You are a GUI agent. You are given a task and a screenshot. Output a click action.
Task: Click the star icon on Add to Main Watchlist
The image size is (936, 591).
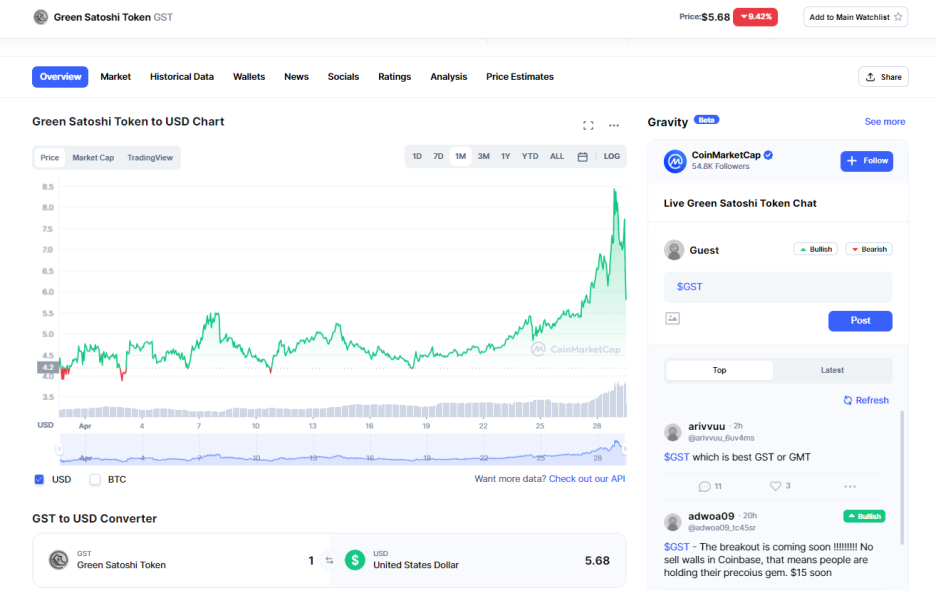(898, 17)
